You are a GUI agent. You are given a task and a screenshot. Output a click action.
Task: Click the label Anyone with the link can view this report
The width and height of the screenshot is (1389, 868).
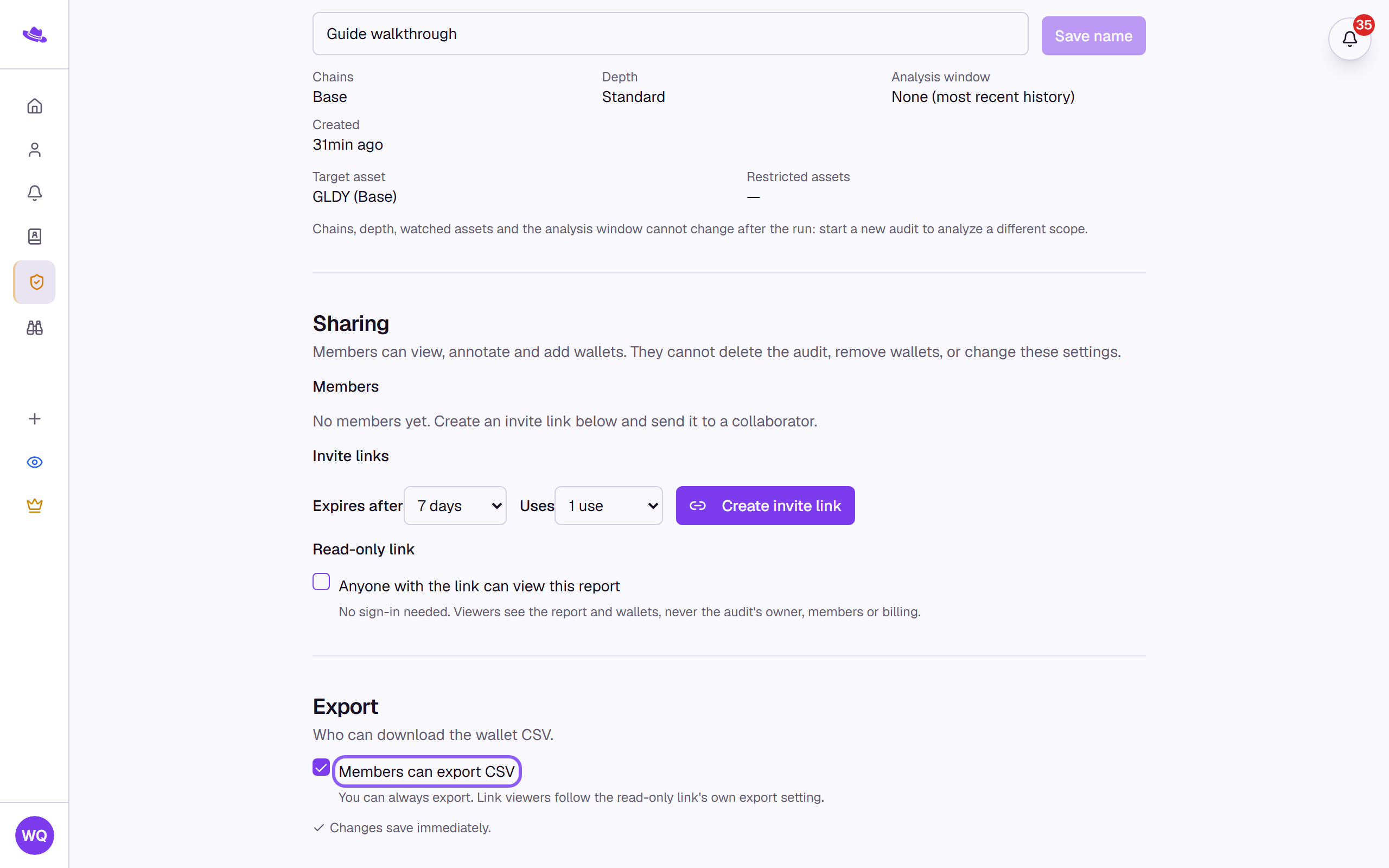click(479, 586)
